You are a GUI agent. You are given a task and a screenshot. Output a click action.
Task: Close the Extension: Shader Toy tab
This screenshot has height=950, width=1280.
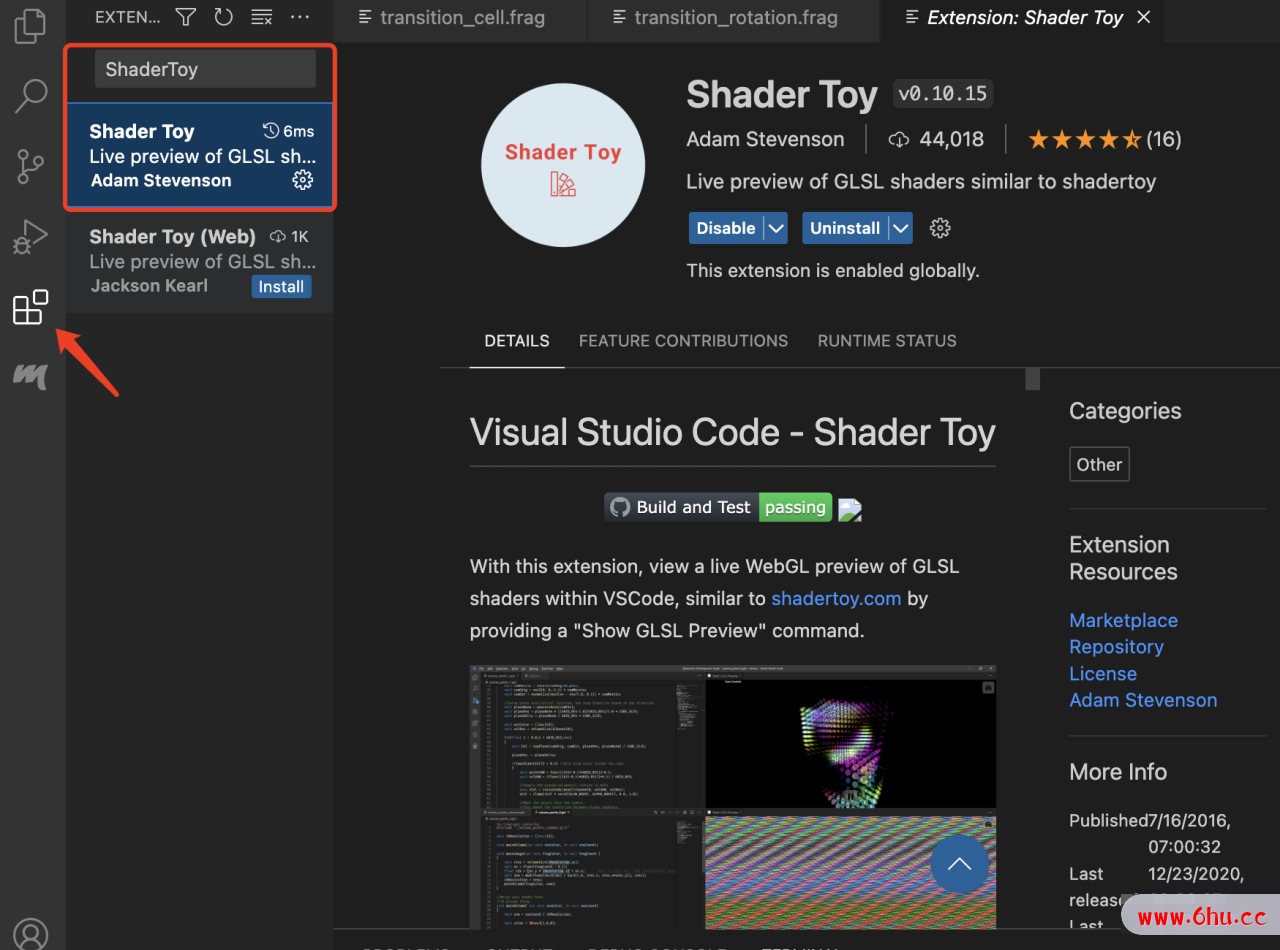pos(1144,17)
